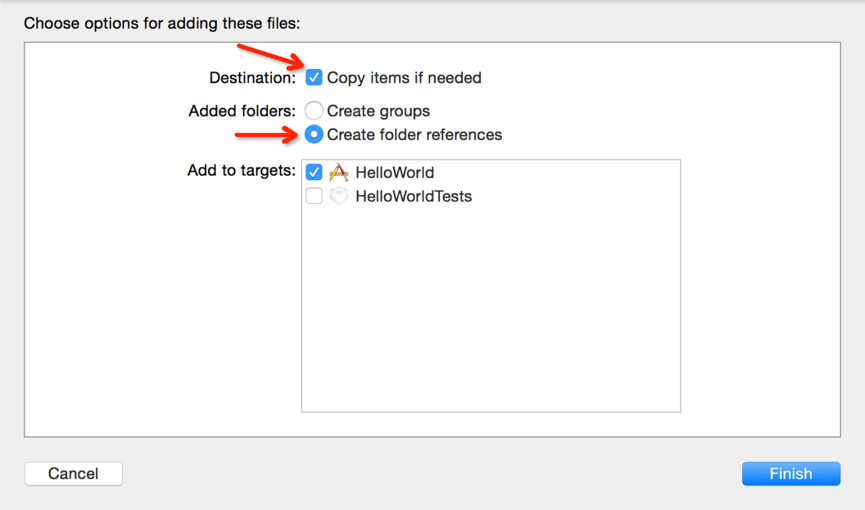
Task: Click the Finish button
Action: pos(791,474)
